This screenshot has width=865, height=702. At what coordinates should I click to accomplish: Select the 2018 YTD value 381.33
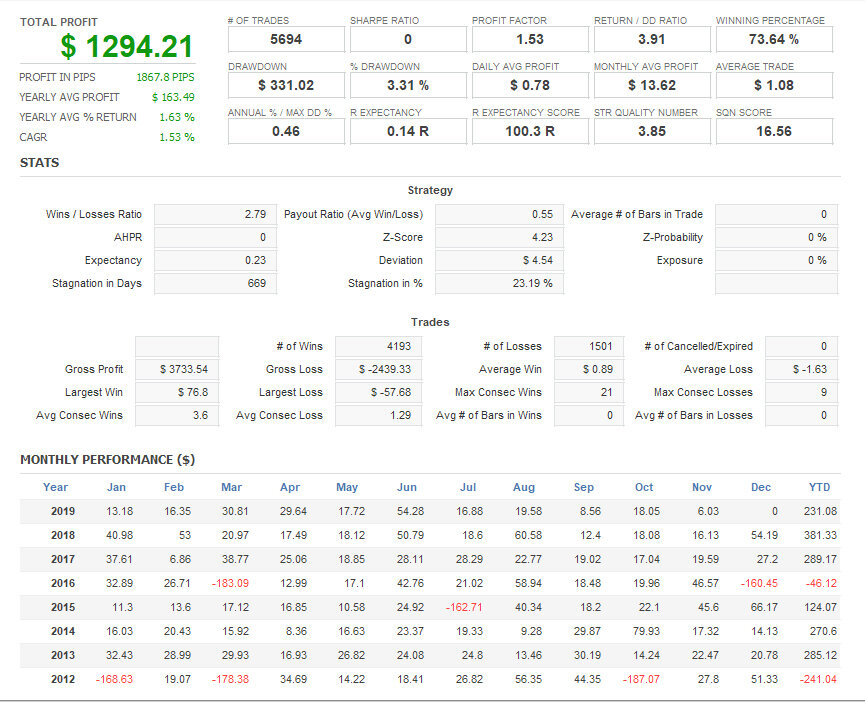click(x=820, y=535)
